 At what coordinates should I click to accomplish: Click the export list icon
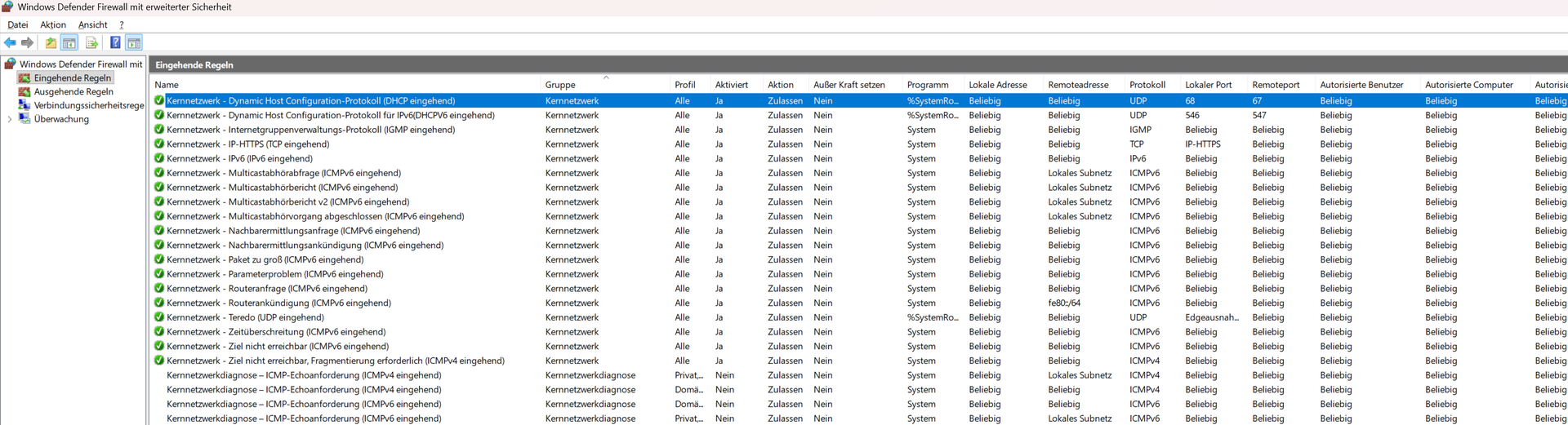pyautogui.click(x=91, y=42)
